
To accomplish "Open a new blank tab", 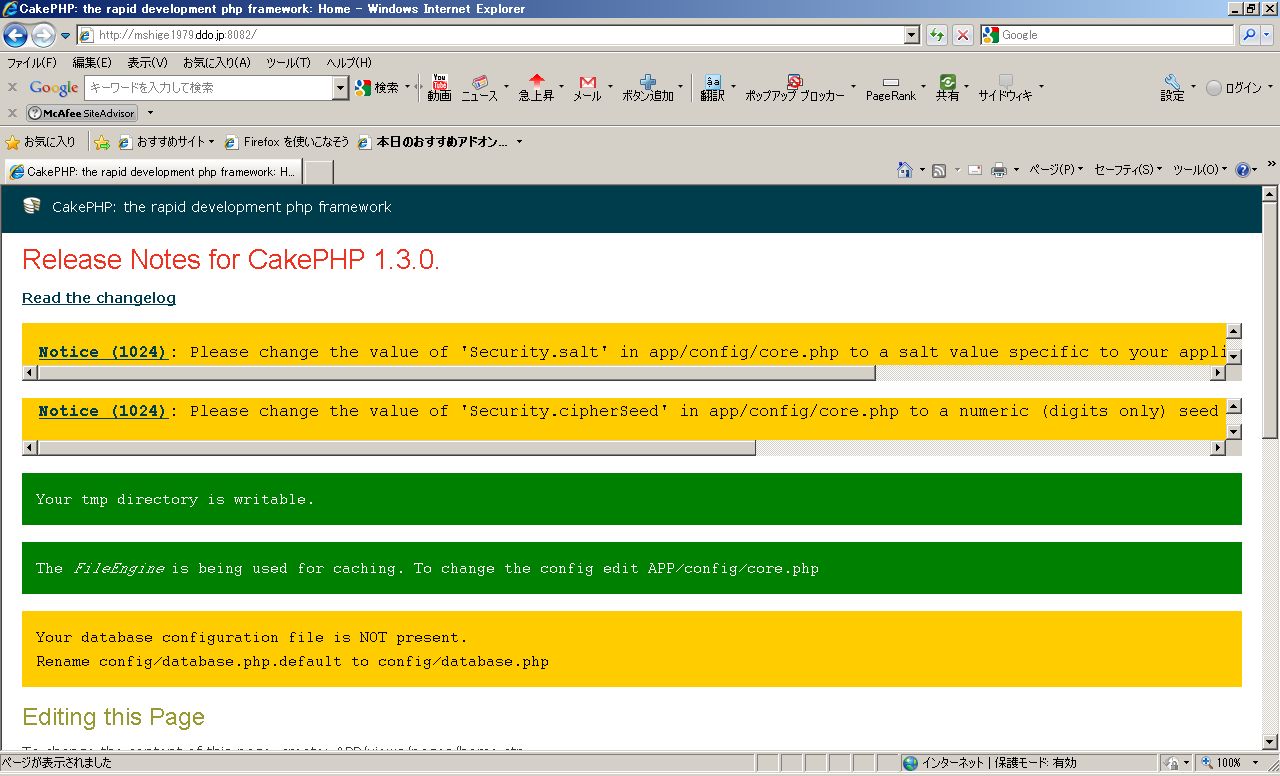I will [318, 172].
